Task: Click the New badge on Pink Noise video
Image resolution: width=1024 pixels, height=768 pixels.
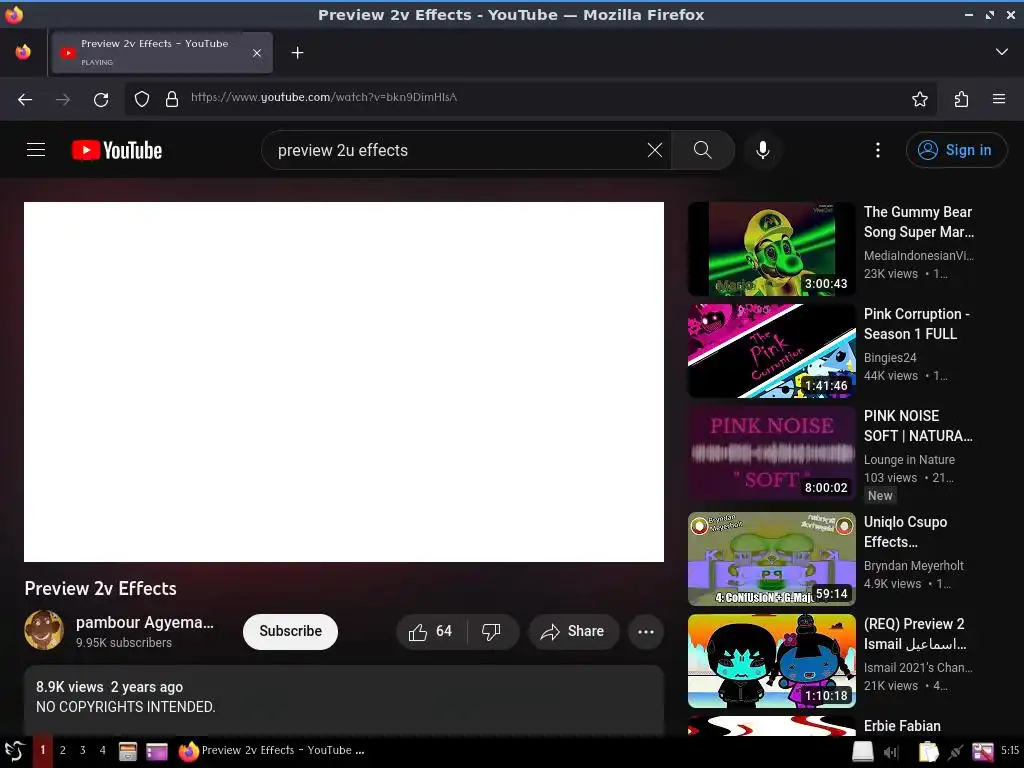Action: [880, 495]
